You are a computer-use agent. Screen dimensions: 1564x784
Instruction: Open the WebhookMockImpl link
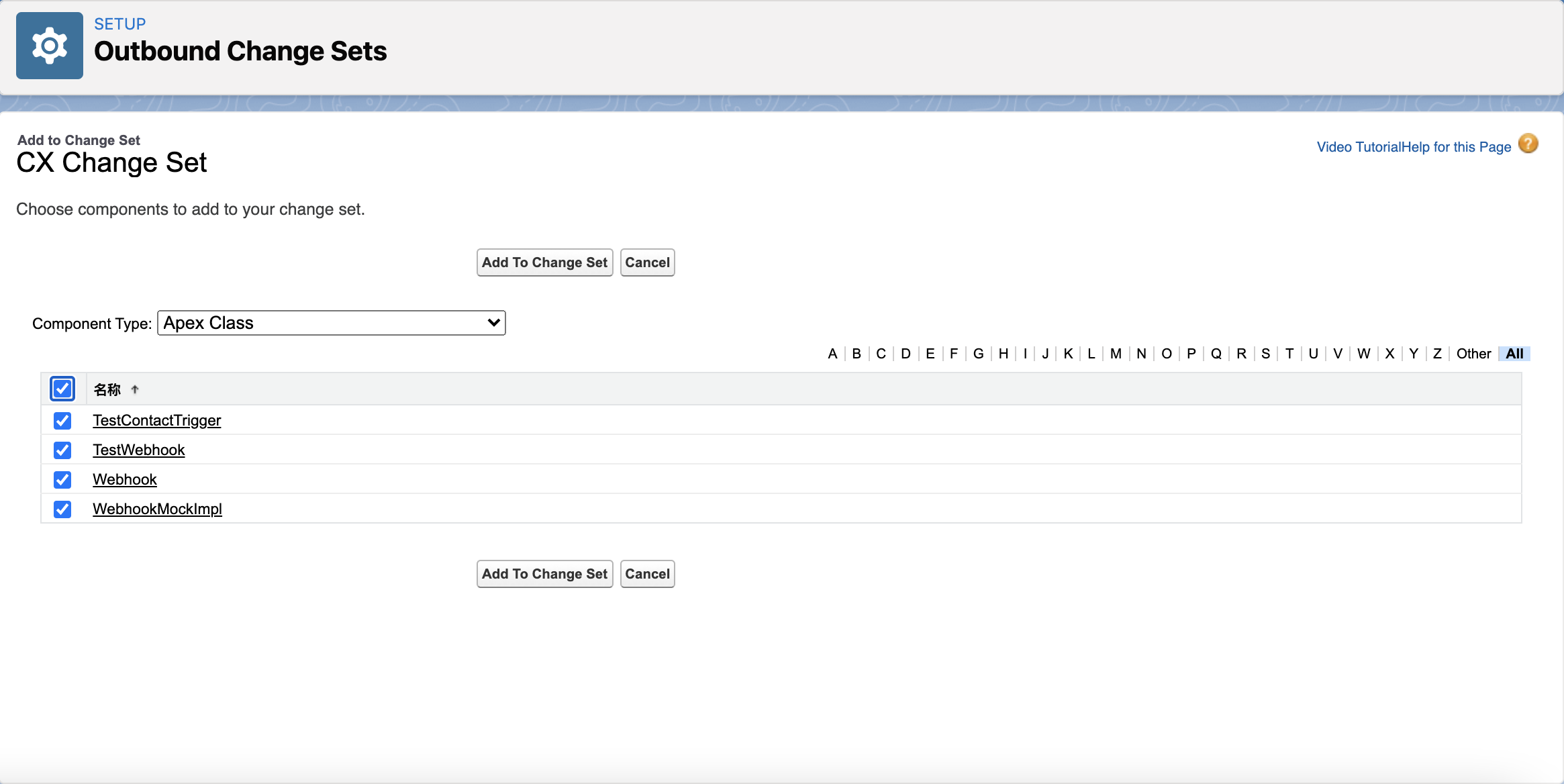[x=158, y=509]
